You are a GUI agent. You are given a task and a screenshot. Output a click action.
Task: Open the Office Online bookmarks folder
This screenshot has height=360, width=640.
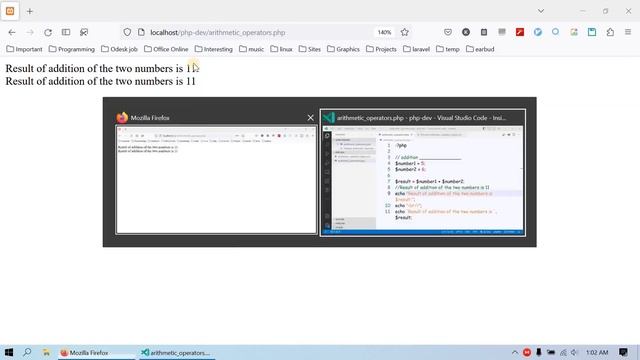pos(166,49)
